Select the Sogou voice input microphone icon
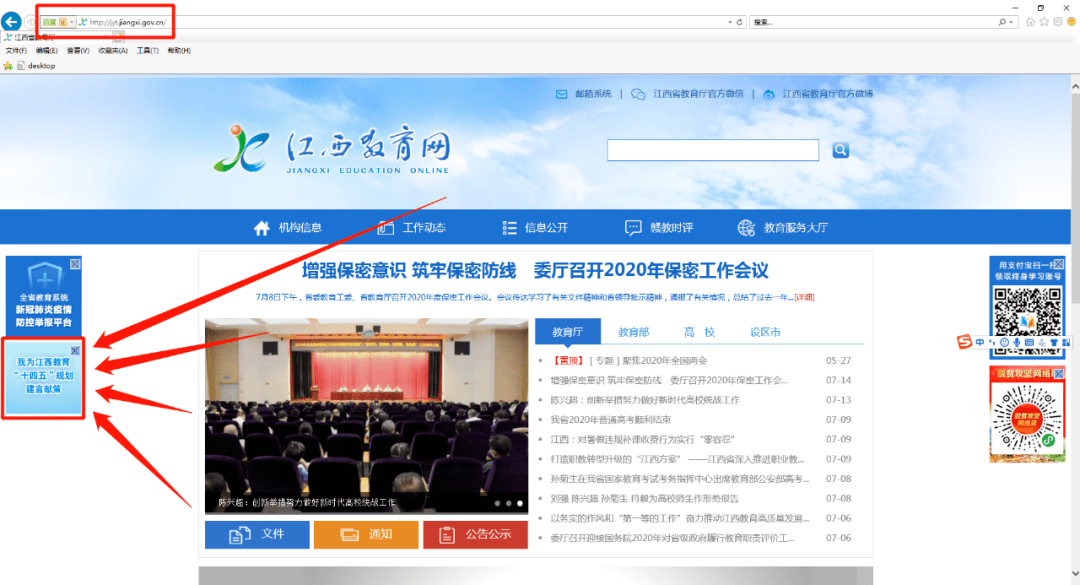The image size is (1080, 585). (x=1017, y=341)
